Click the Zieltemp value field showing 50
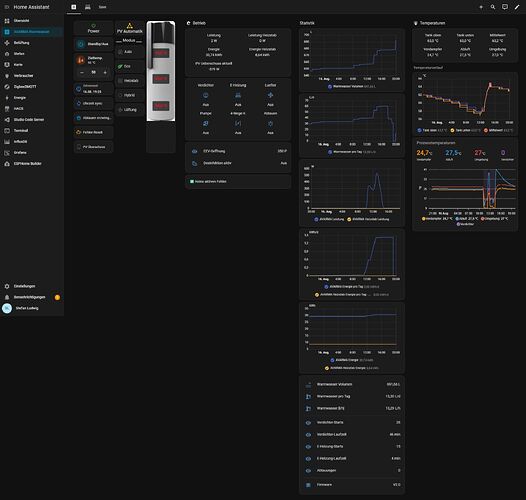526x500 pixels. (94, 72)
